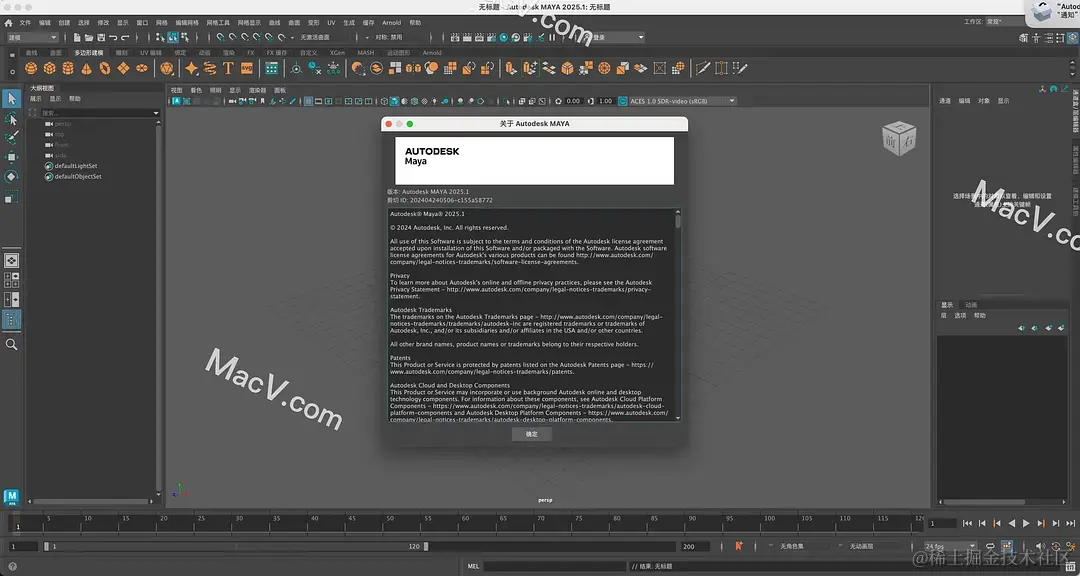Image resolution: width=1080 pixels, height=576 pixels.
Task: Choose the Lasso select tool
Action: (11, 119)
